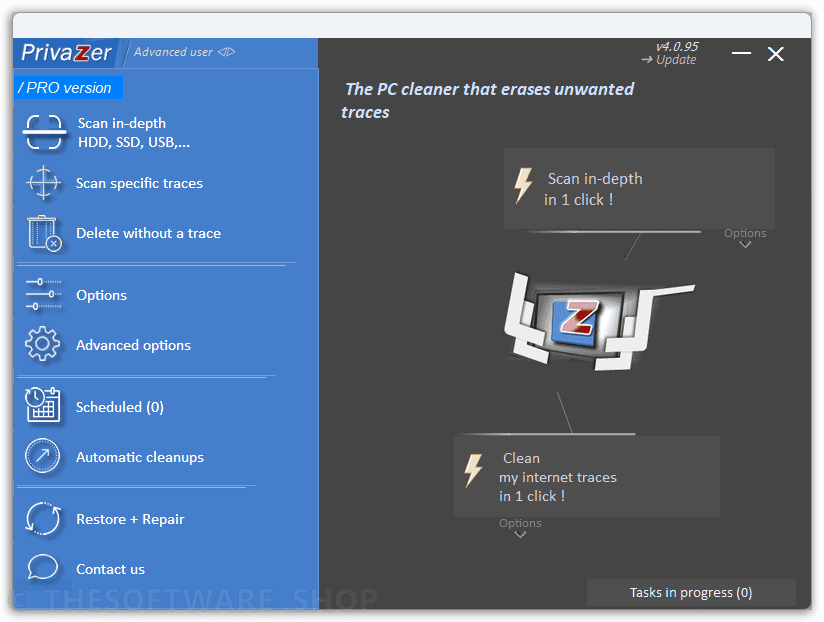
Task: Click the lightning bolt beside Clean internet traces
Action: pos(473,470)
